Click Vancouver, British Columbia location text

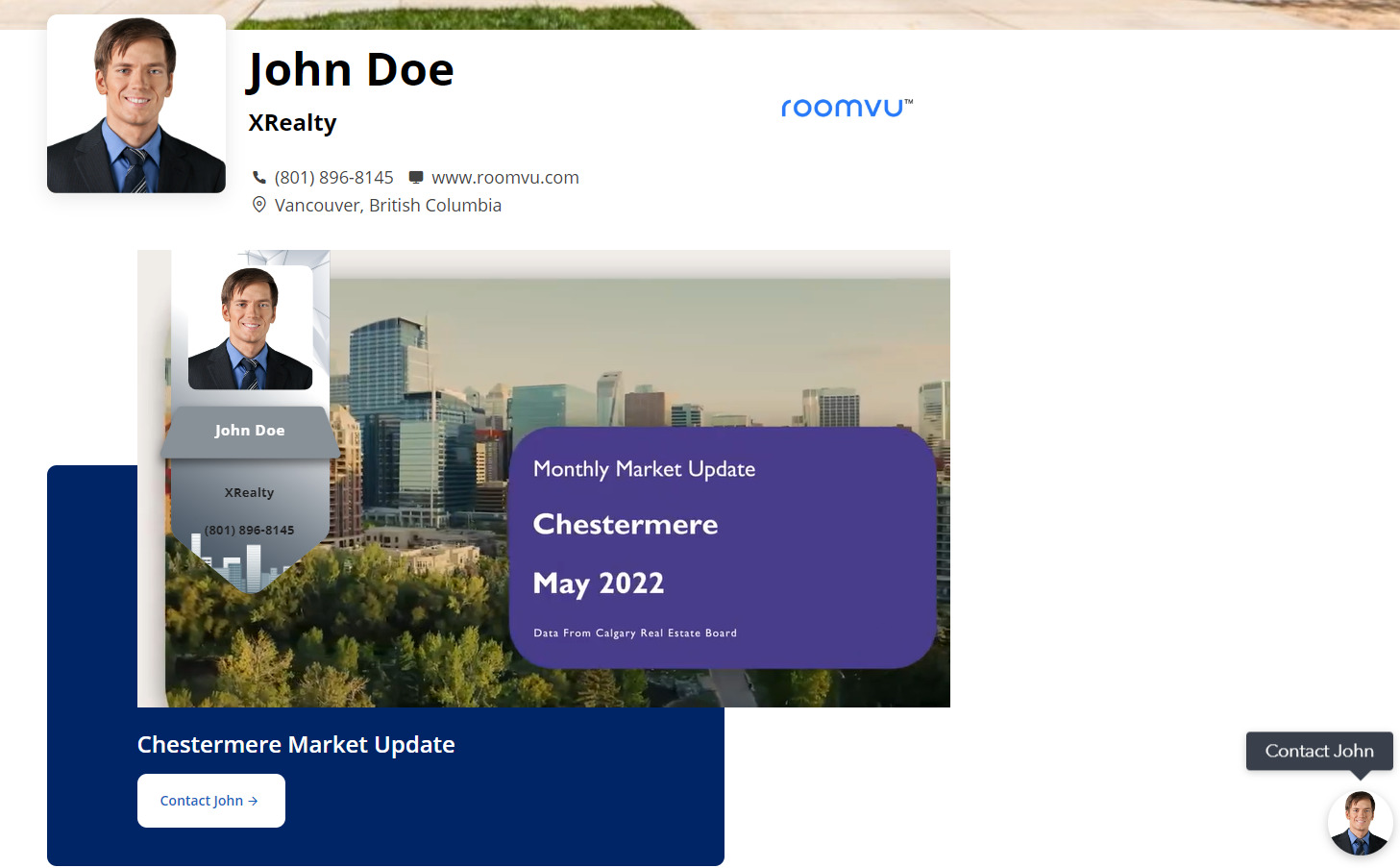[x=388, y=205]
